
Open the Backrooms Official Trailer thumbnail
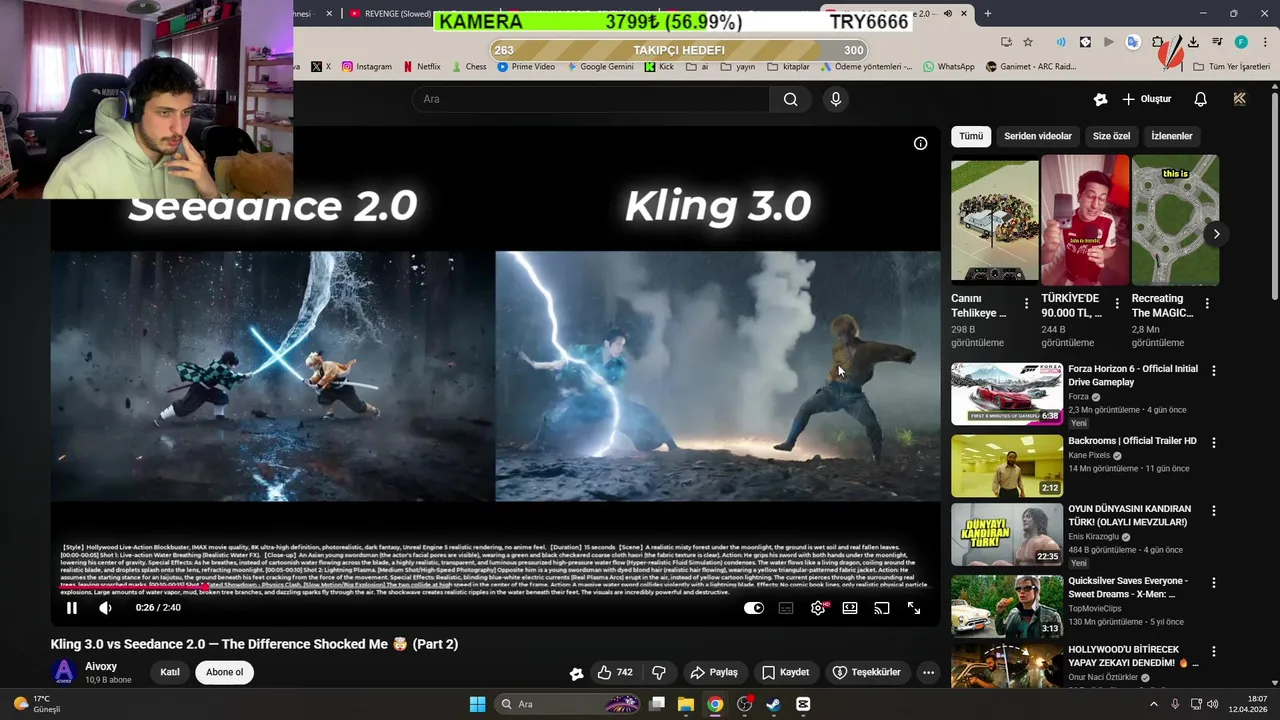(1007, 465)
